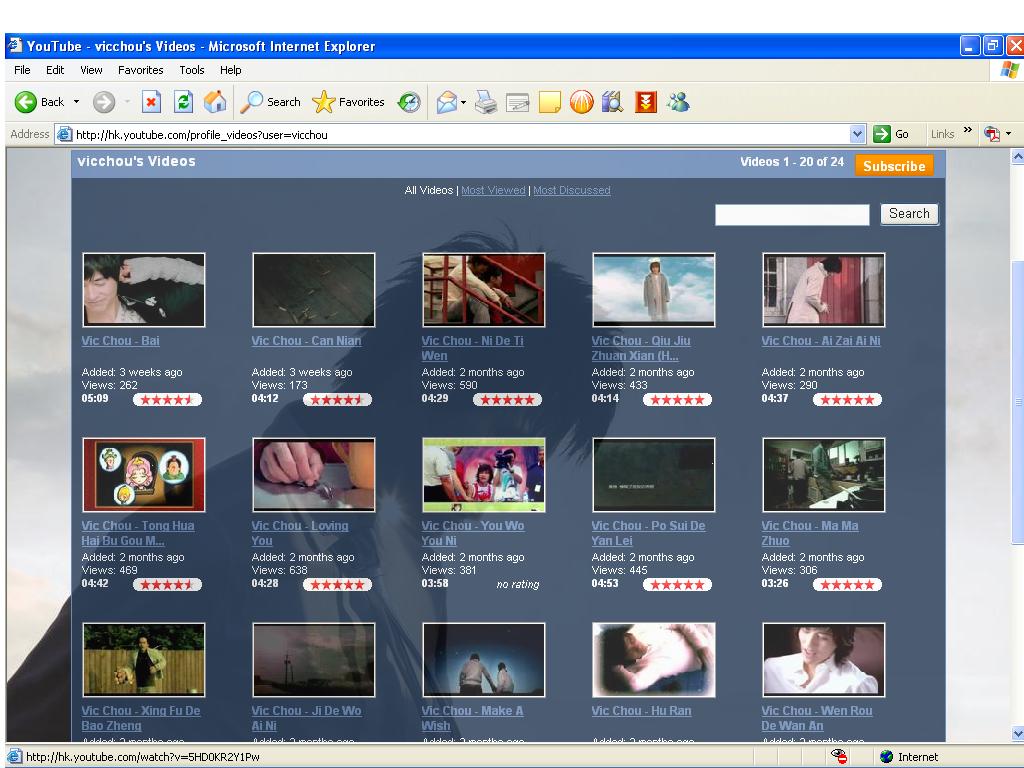The height and width of the screenshot is (768, 1024).
Task: Open Vic Chou - Loving You link
Action: coord(300,533)
